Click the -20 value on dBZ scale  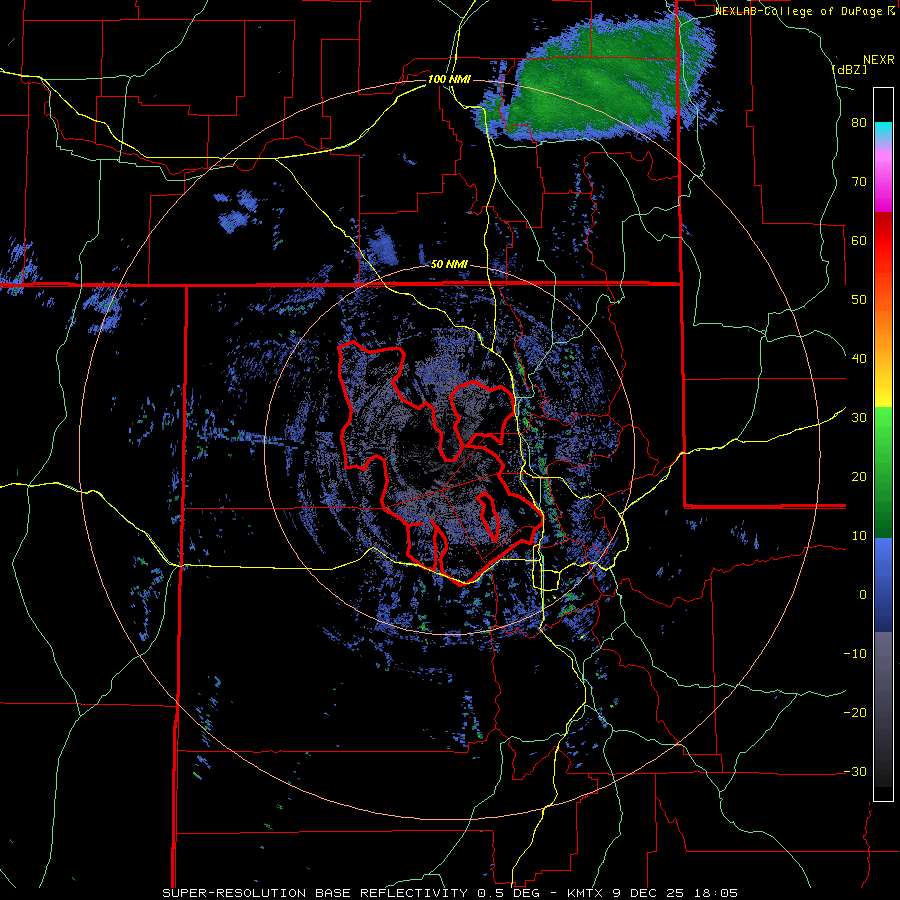point(855,713)
